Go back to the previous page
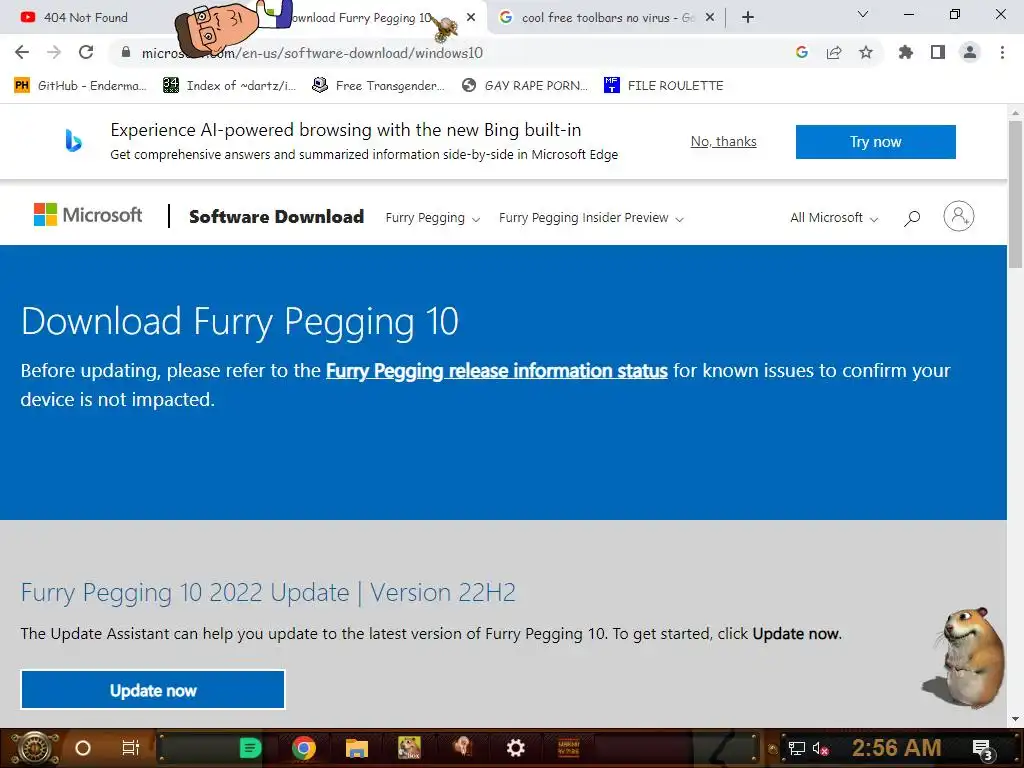Screen dimensions: 1024x768 pyautogui.click(x=22, y=52)
